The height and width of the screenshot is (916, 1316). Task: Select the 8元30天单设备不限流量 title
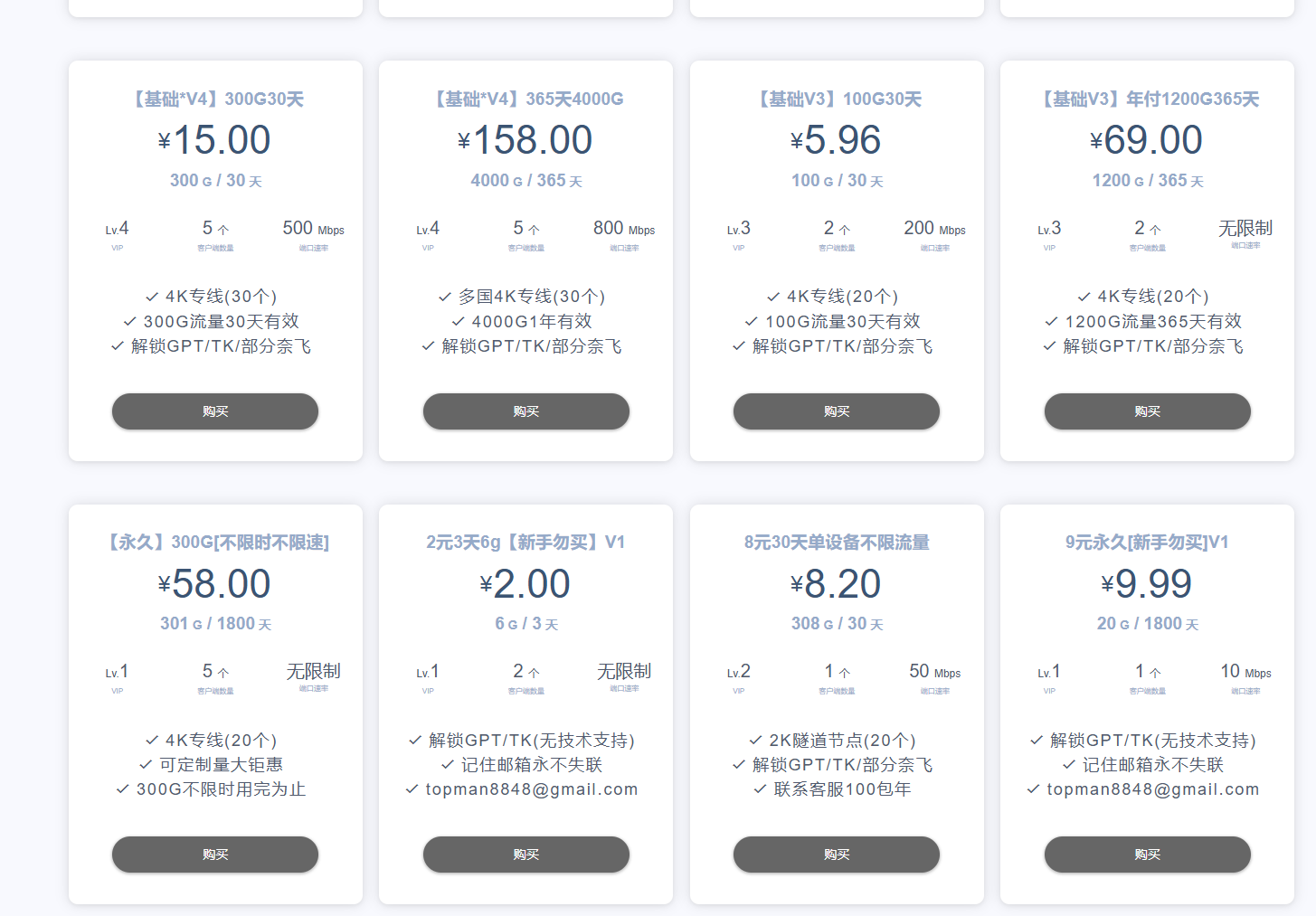click(x=837, y=543)
